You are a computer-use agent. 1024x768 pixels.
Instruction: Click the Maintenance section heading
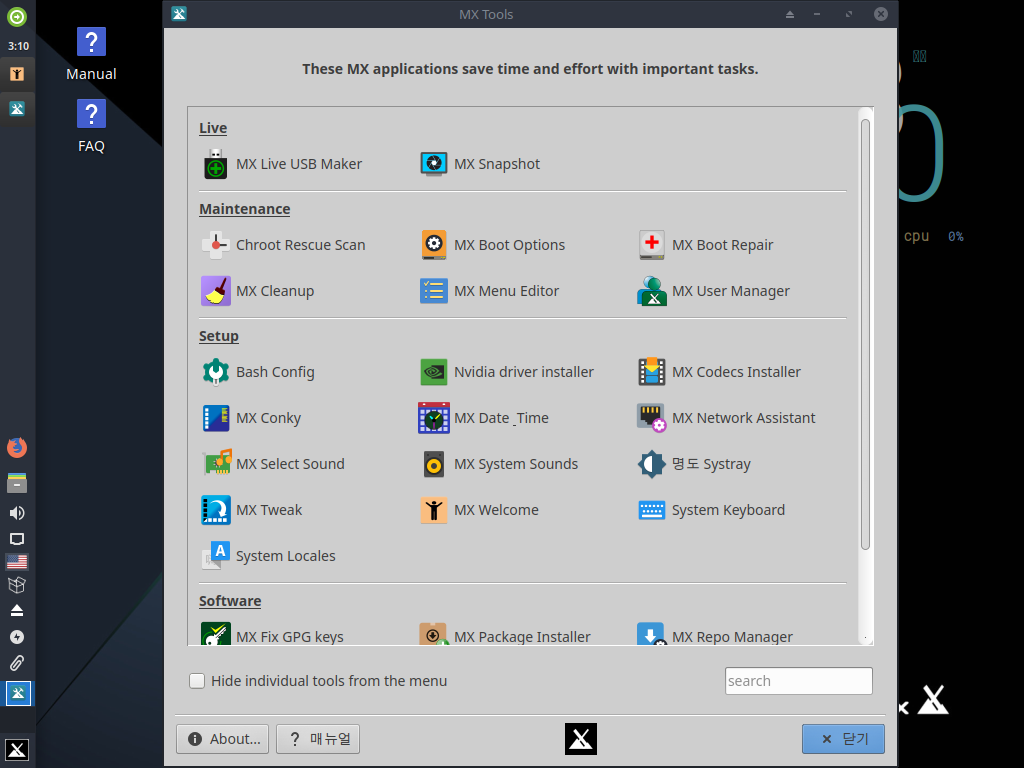[x=245, y=209]
